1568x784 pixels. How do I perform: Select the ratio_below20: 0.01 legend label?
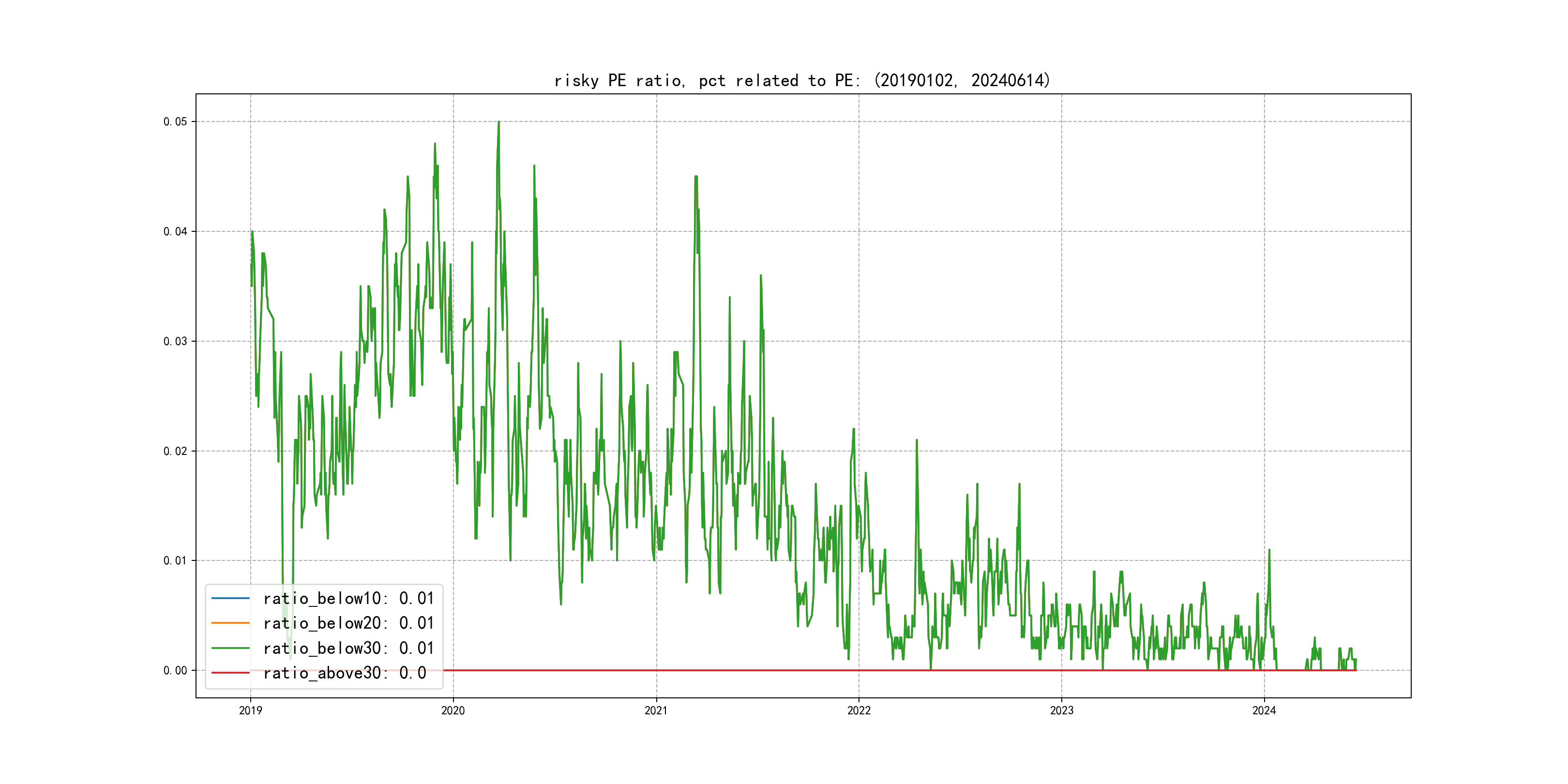pyautogui.click(x=348, y=623)
